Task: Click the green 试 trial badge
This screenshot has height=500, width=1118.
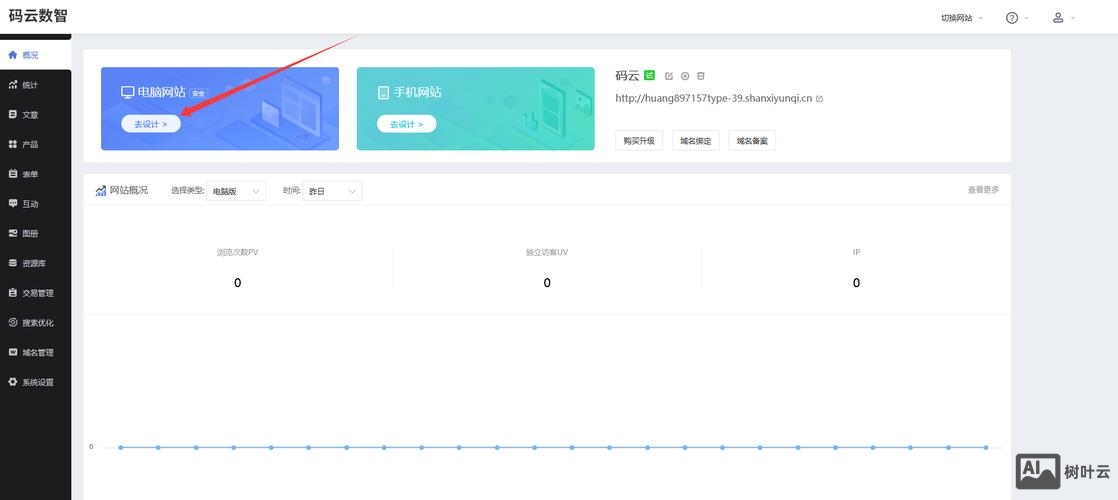Action: click(649, 75)
